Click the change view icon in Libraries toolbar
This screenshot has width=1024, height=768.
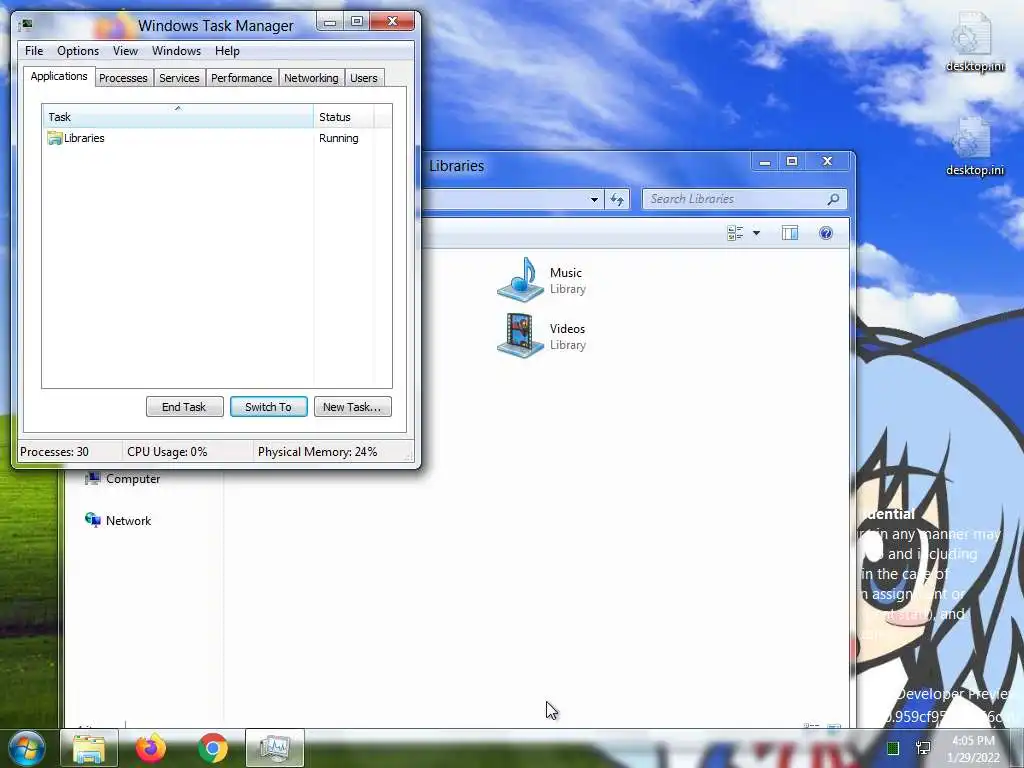[735, 233]
